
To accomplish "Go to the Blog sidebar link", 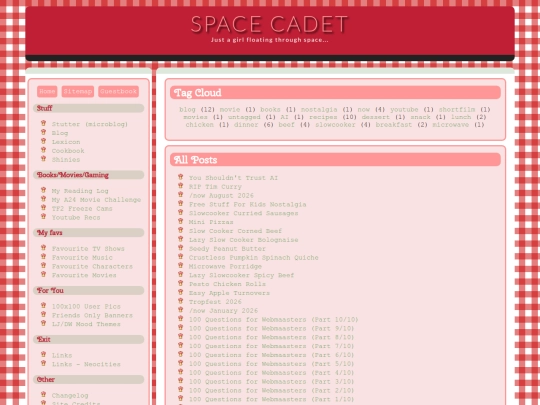I will (60, 133).
